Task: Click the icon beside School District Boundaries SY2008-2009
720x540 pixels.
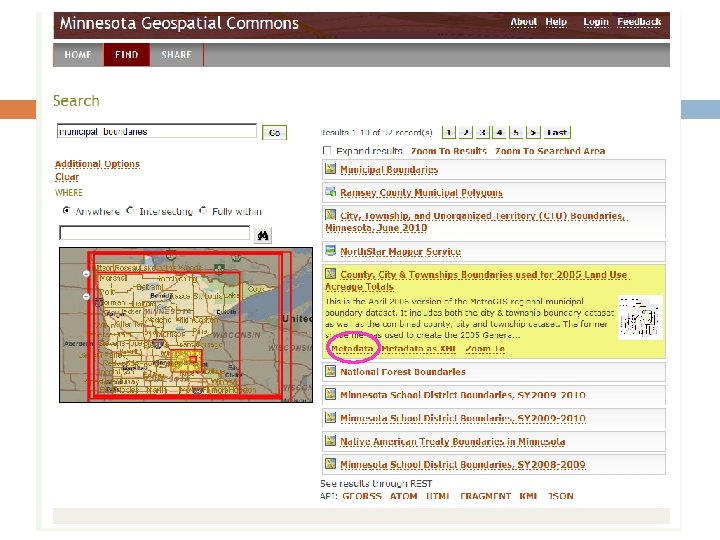Action: click(330, 463)
